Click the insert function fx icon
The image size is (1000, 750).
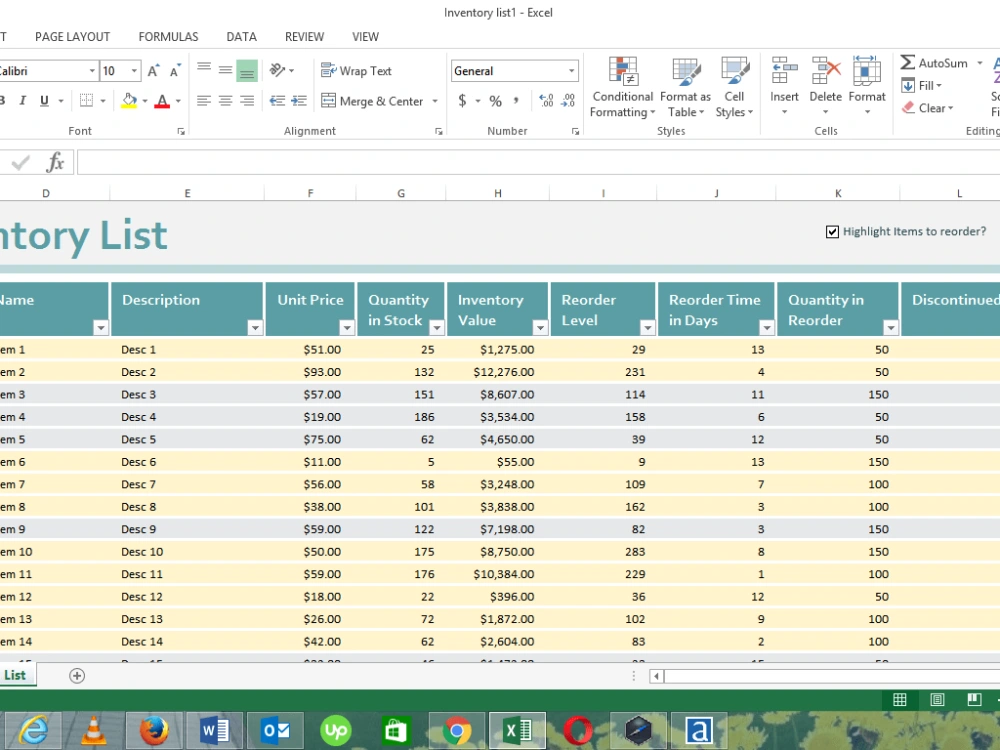[55, 162]
